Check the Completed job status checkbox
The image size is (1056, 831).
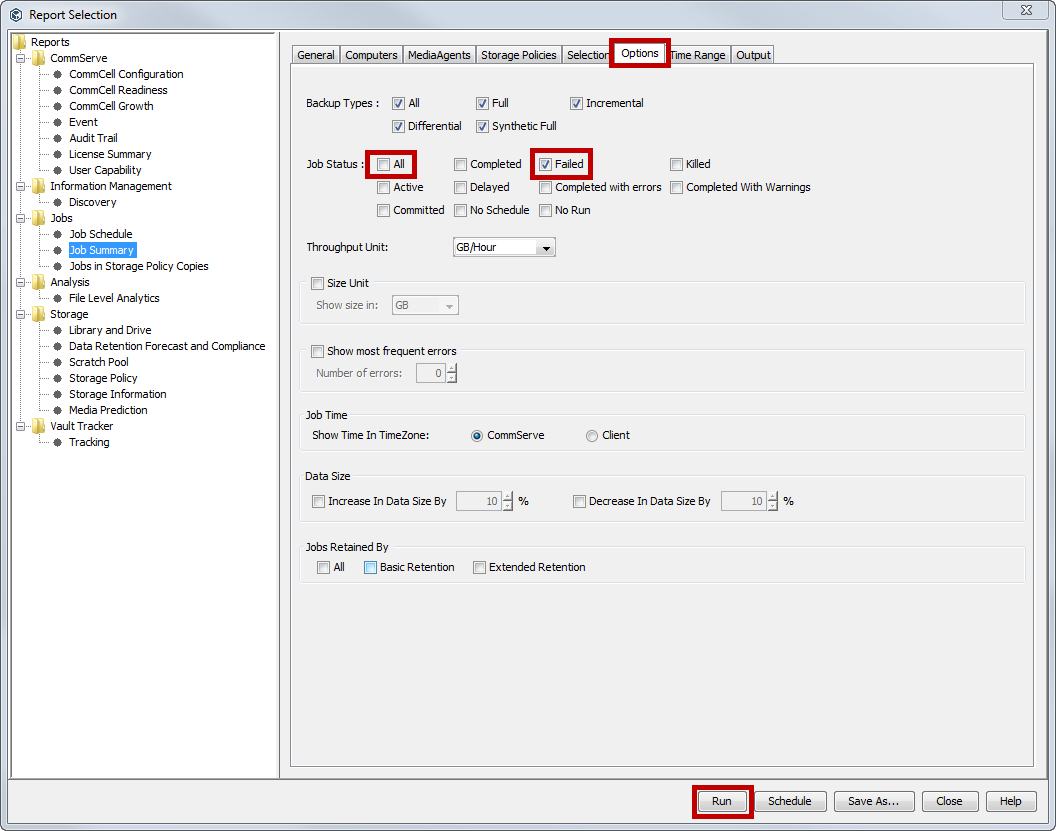461,165
